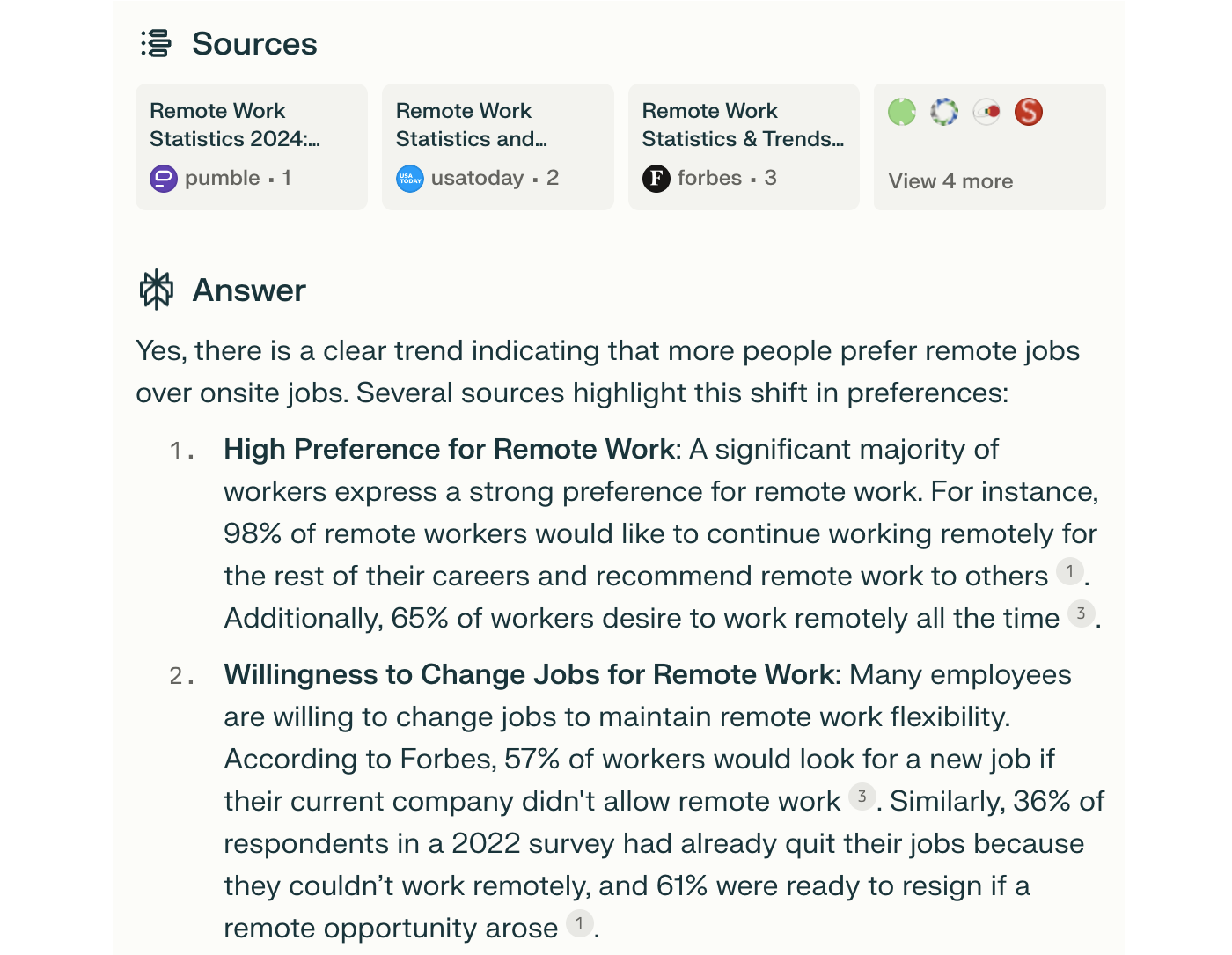Click the red S favicon in View 4 more
Image resolution: width=1232 pixels, height=955 pixels.
(1028, 112)
